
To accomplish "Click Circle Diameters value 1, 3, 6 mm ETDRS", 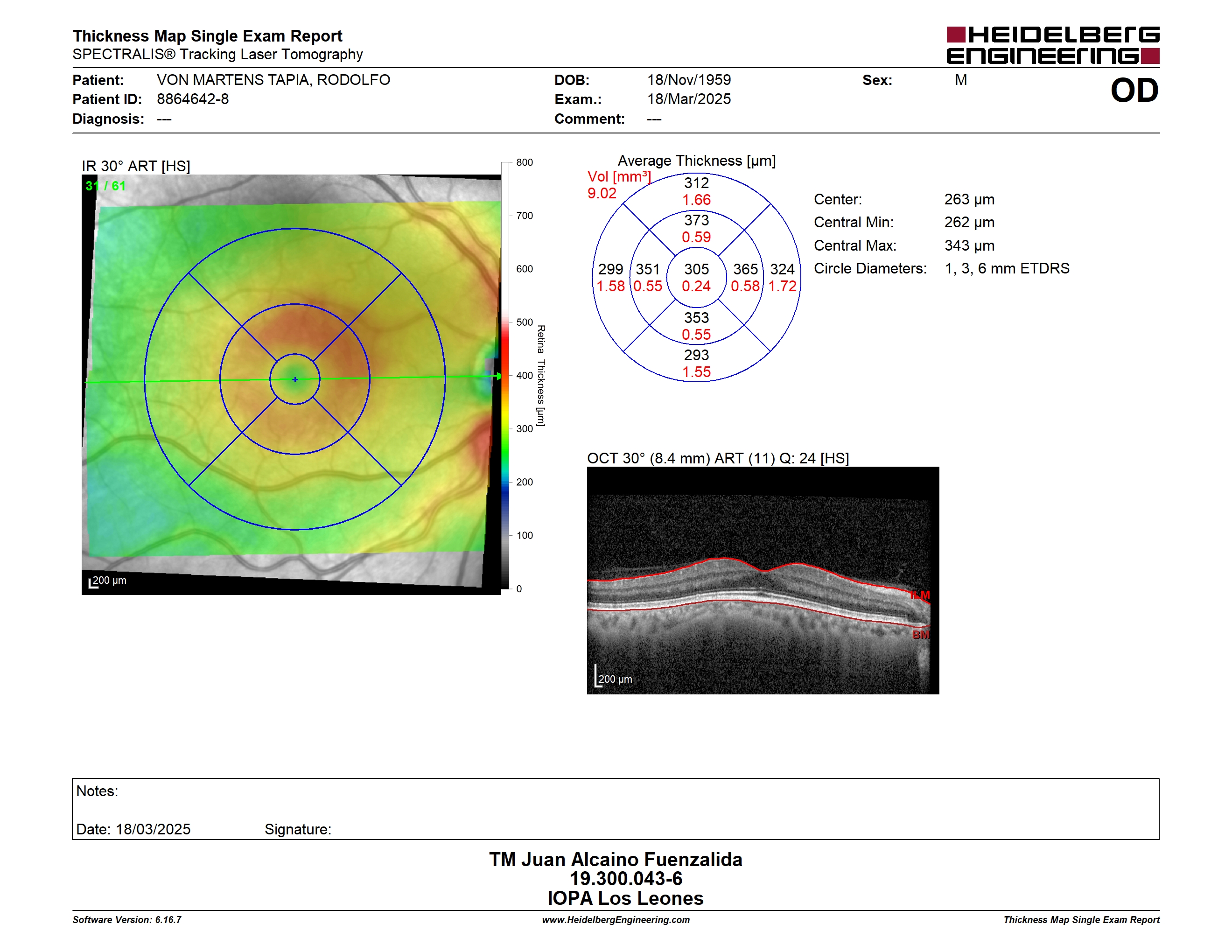I will [x=1007, y=268].
